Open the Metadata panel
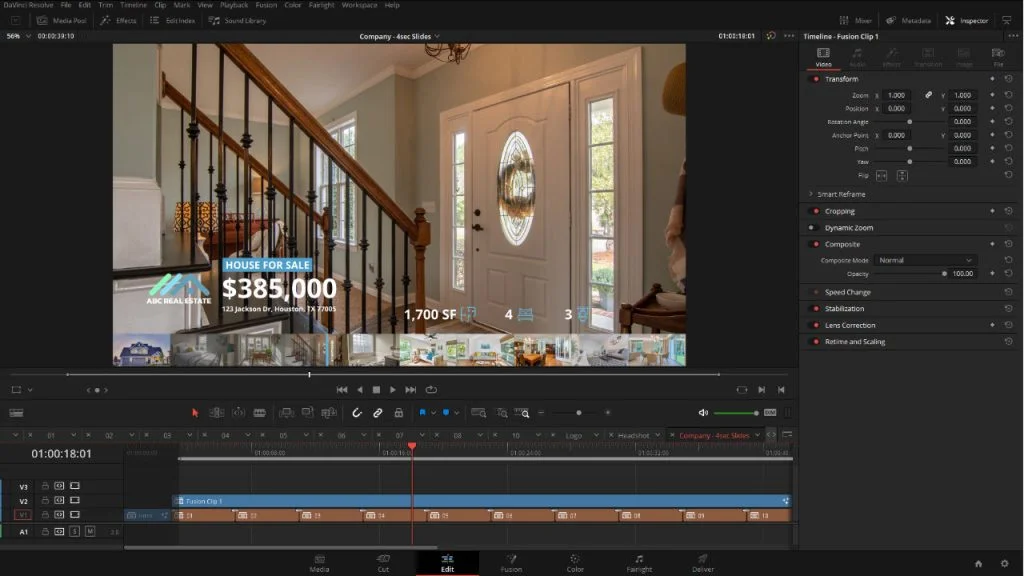This screenshot has height=576, width=1024. tap(908, 21)
